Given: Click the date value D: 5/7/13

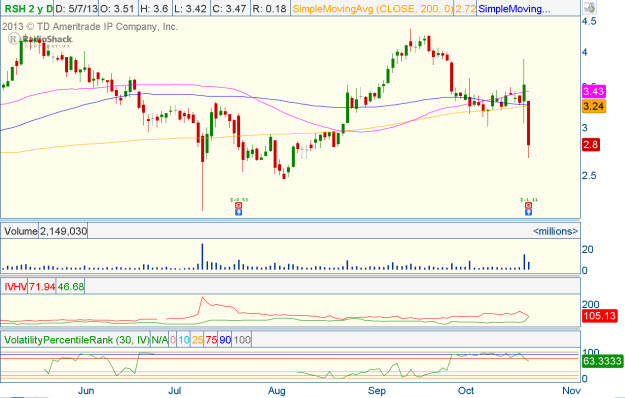Looking at the screenshot, I should [x=77, y=8].
